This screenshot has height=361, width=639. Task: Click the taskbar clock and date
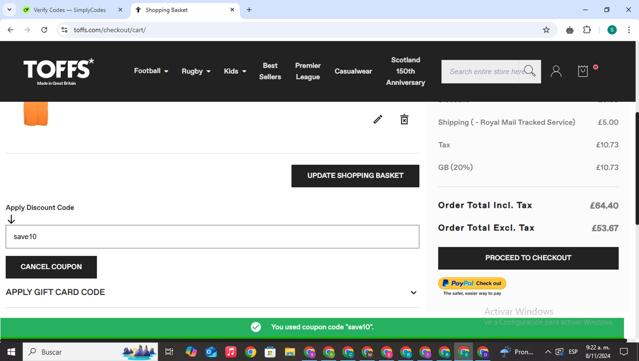coord(598,352)
